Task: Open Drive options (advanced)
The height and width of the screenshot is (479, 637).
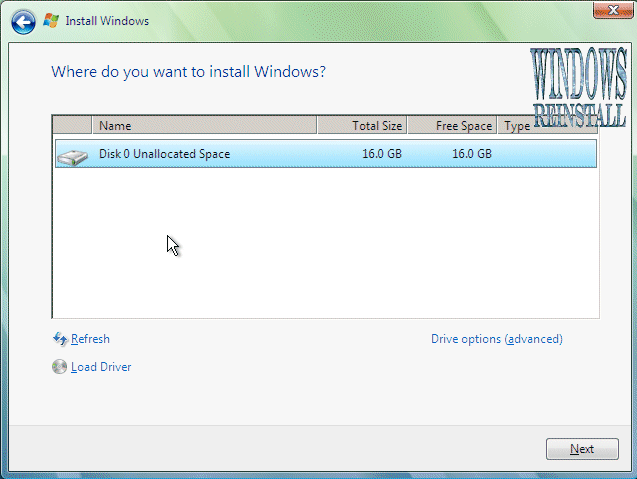Action: tap(496, 340)
